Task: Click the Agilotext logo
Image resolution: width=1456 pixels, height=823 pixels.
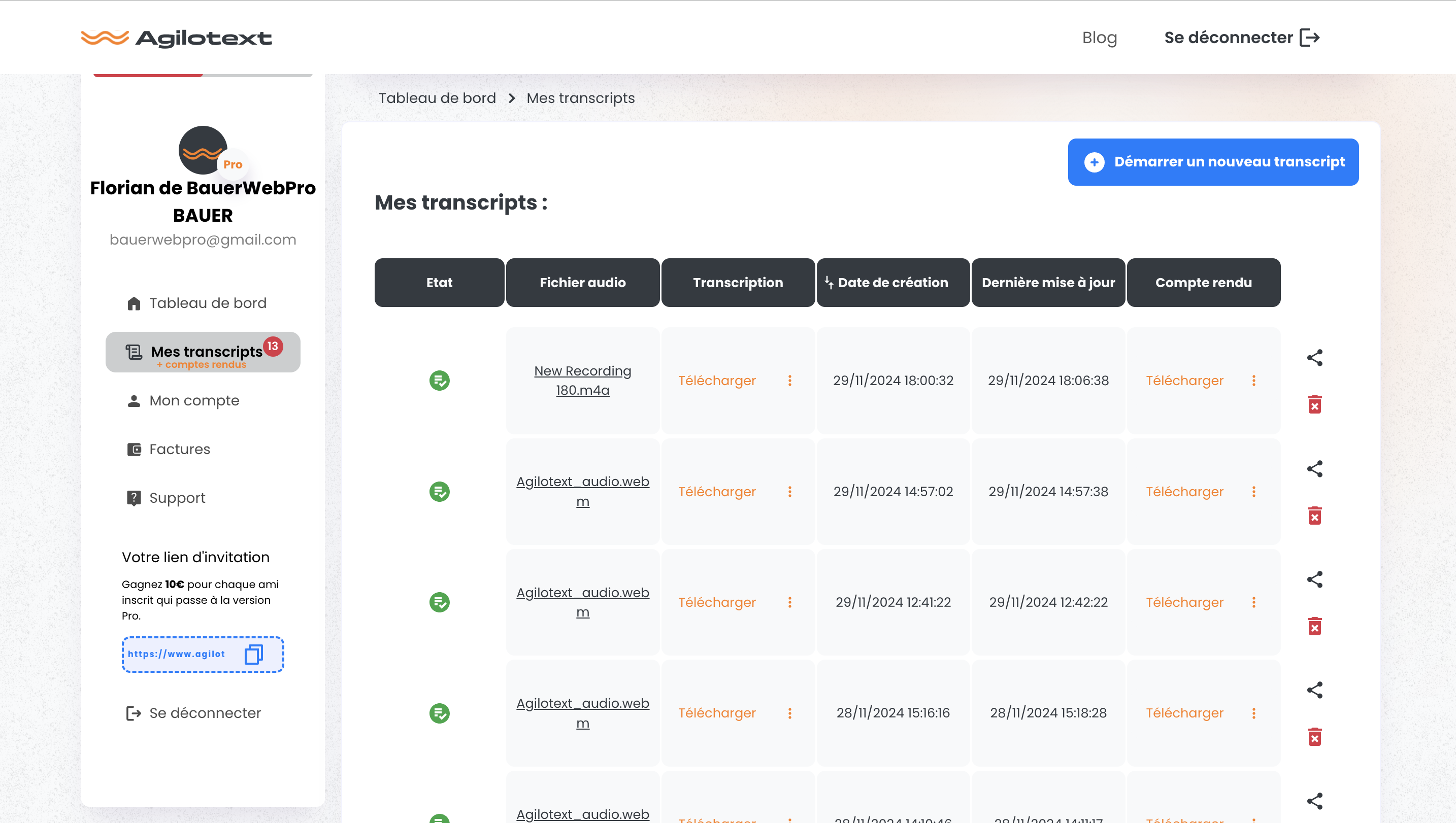Action: (x=177, y=38)
